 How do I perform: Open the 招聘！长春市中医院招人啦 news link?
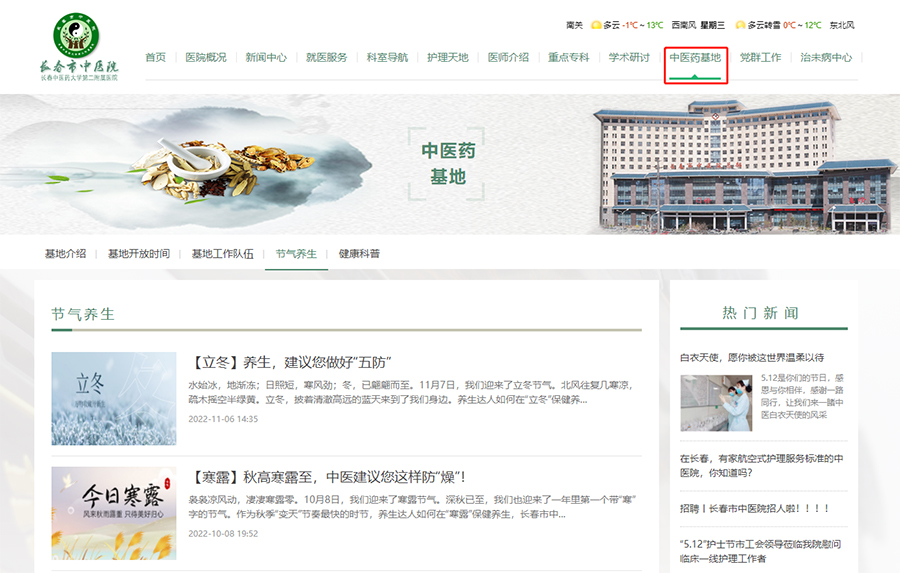coord(755,508)
